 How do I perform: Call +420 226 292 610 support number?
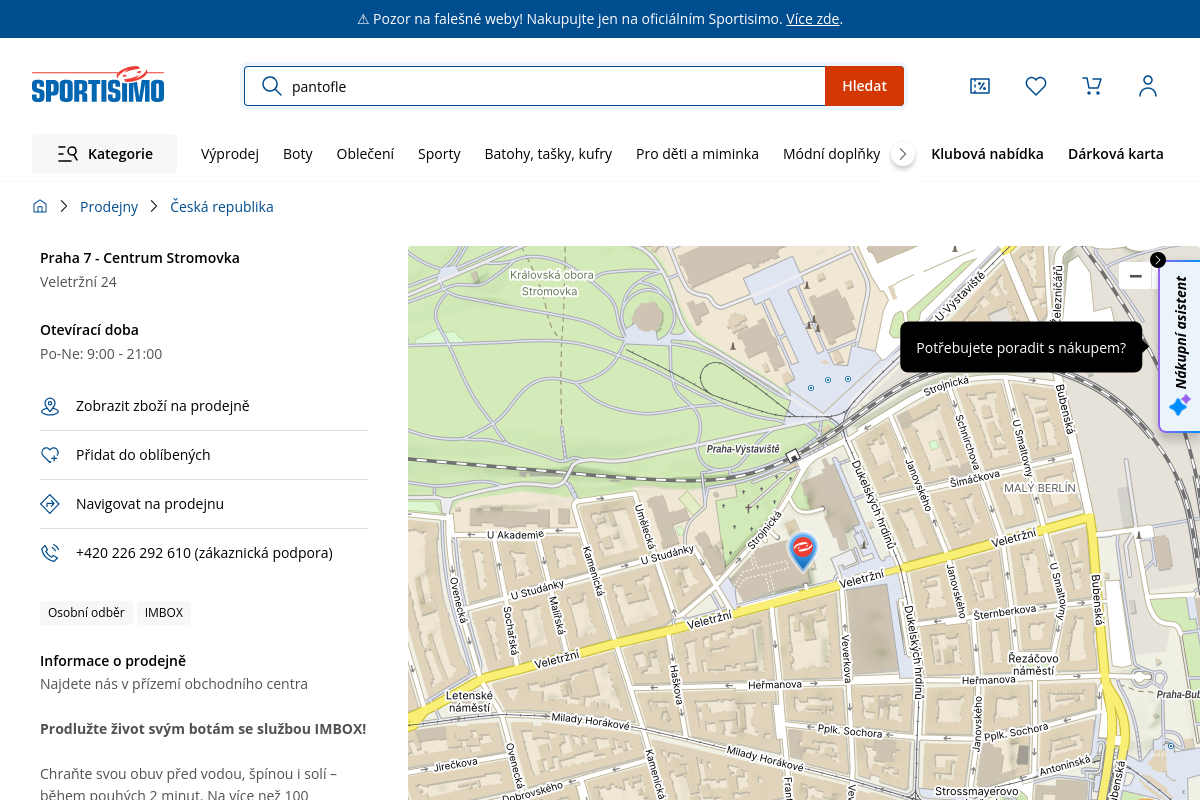[x=204, y=553]
